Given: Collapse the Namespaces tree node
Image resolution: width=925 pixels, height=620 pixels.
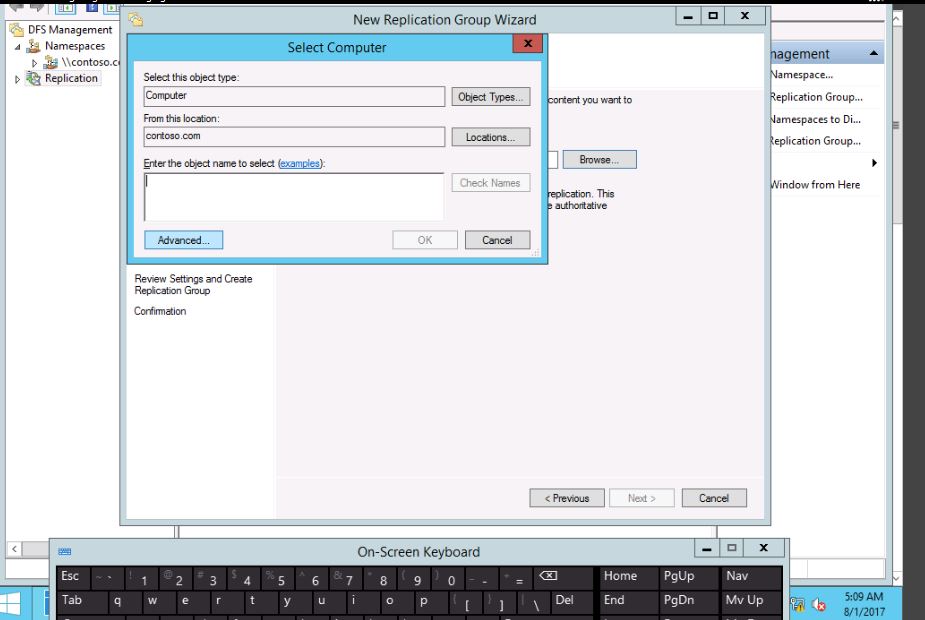Looking at the screenshot, I should click(x=18, y=47).
